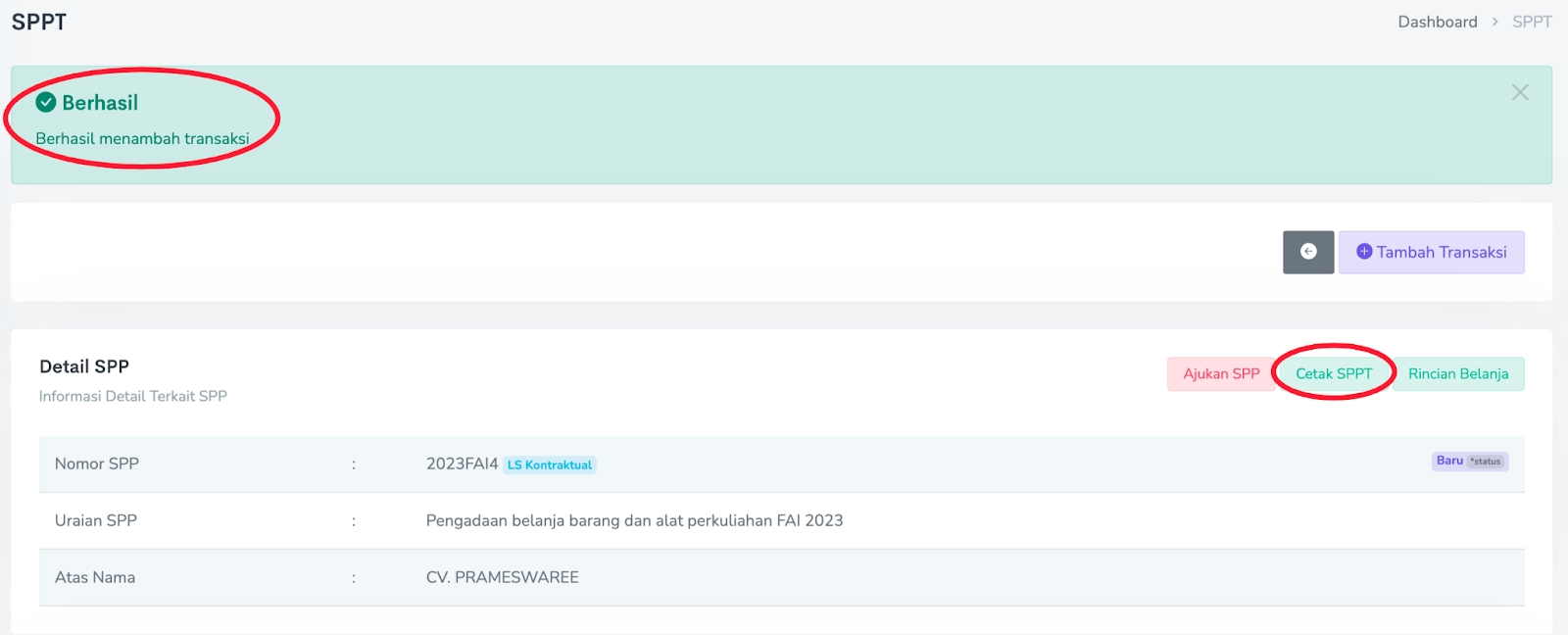Viewport: 1568px width, 635px height.
Task: Click the SPPT breadcrumb item
Action: [x=1531, y=22]
